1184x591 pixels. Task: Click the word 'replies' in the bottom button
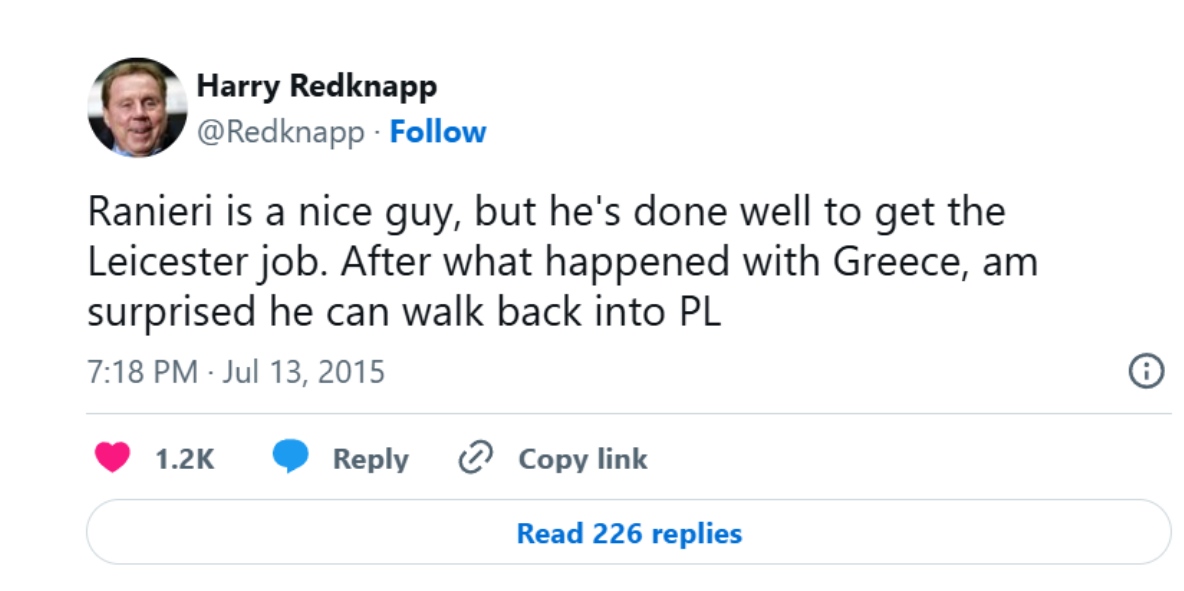[x=697, y=534]
